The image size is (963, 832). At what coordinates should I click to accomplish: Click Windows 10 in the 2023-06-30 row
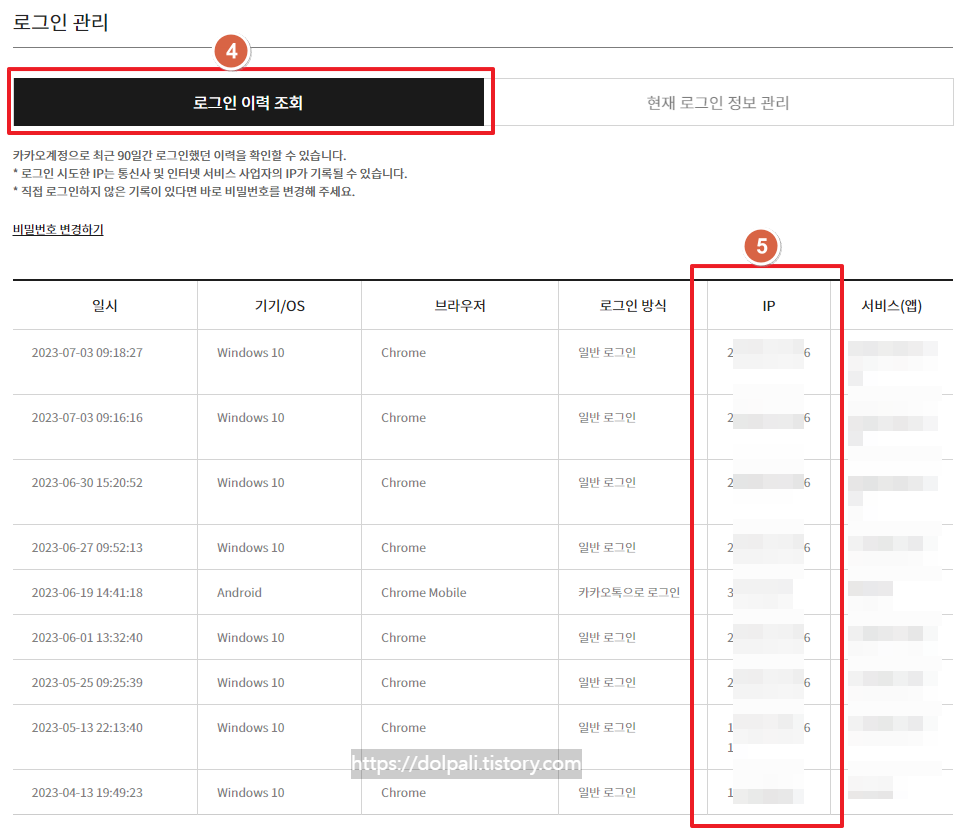[251, 483]
